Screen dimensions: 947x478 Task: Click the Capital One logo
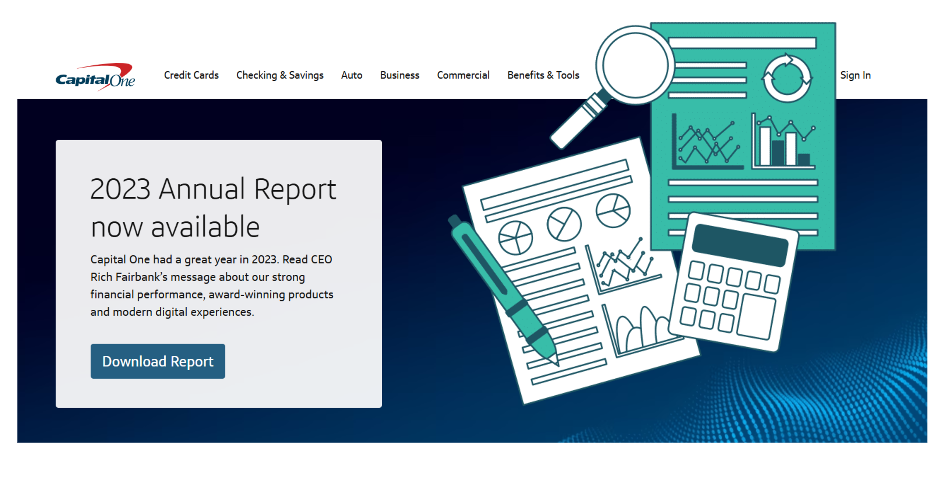click(x=95, y=77)
